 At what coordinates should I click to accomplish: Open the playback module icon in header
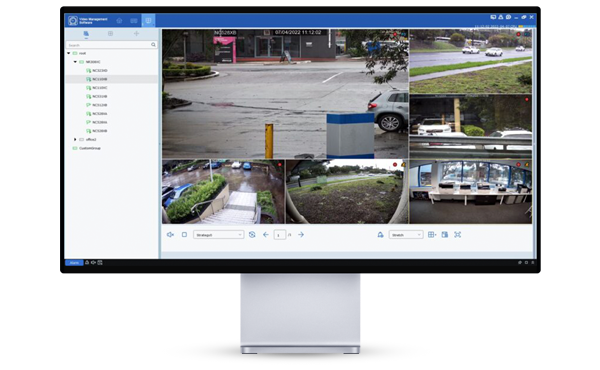(x=134, y=21)
